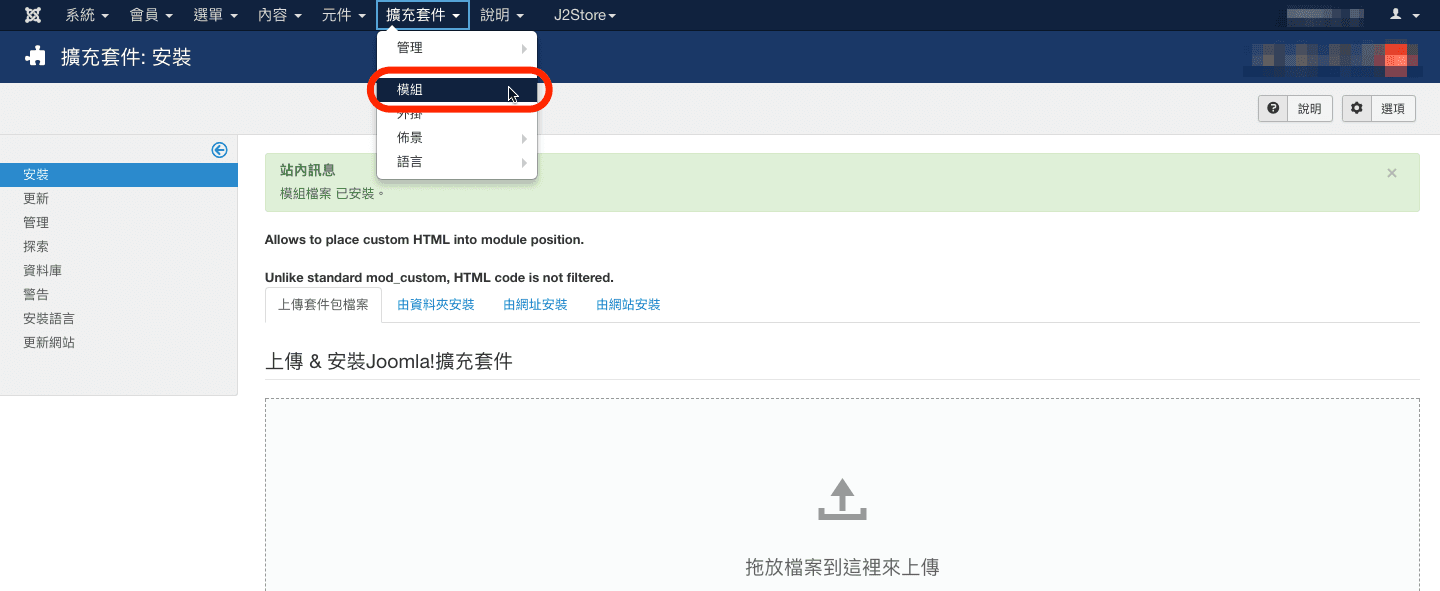Click the puzzle piece extension icon

point(36,57)
